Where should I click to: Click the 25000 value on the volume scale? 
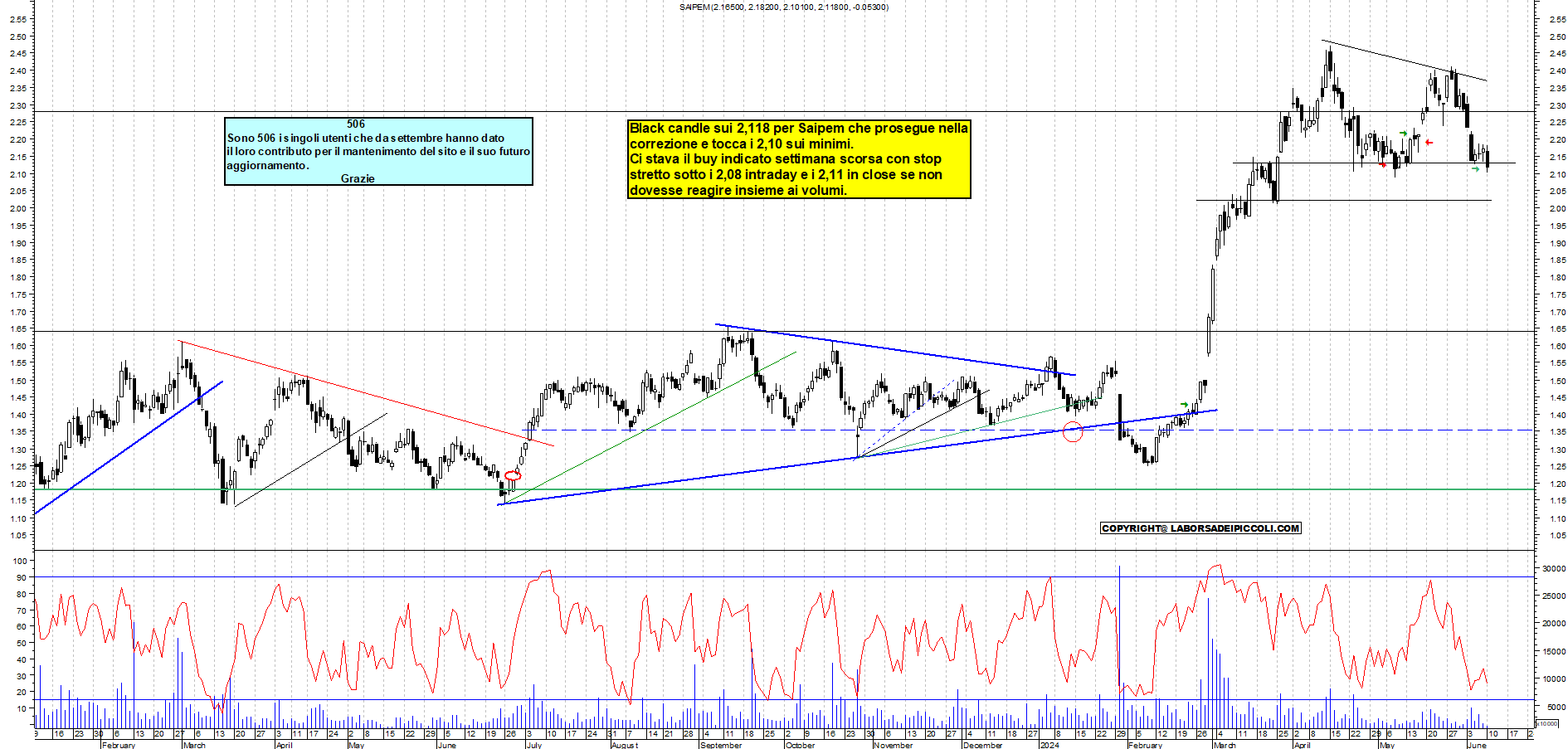click(1554, 596)
